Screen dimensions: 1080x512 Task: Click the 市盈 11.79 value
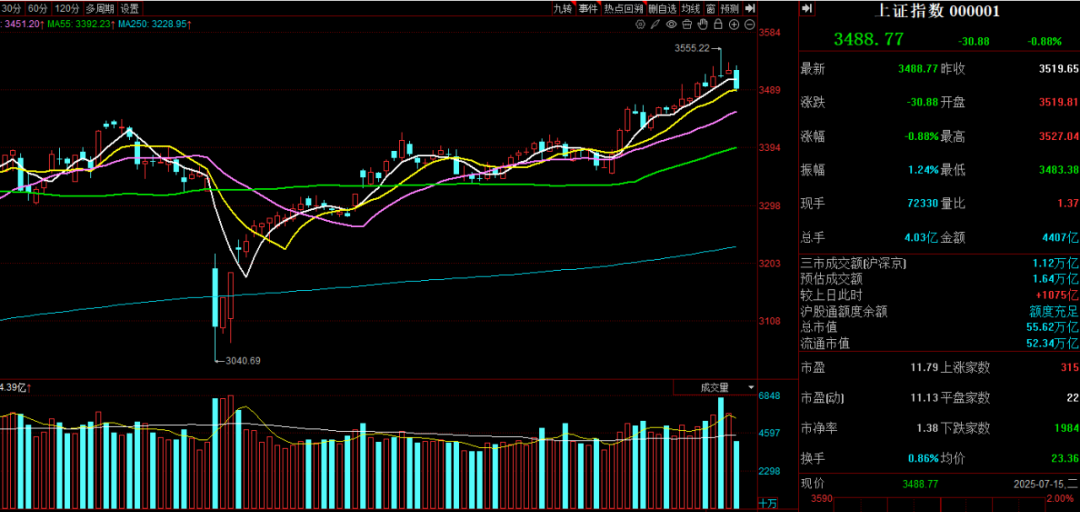pyautogui.click(x=924, y=367)
